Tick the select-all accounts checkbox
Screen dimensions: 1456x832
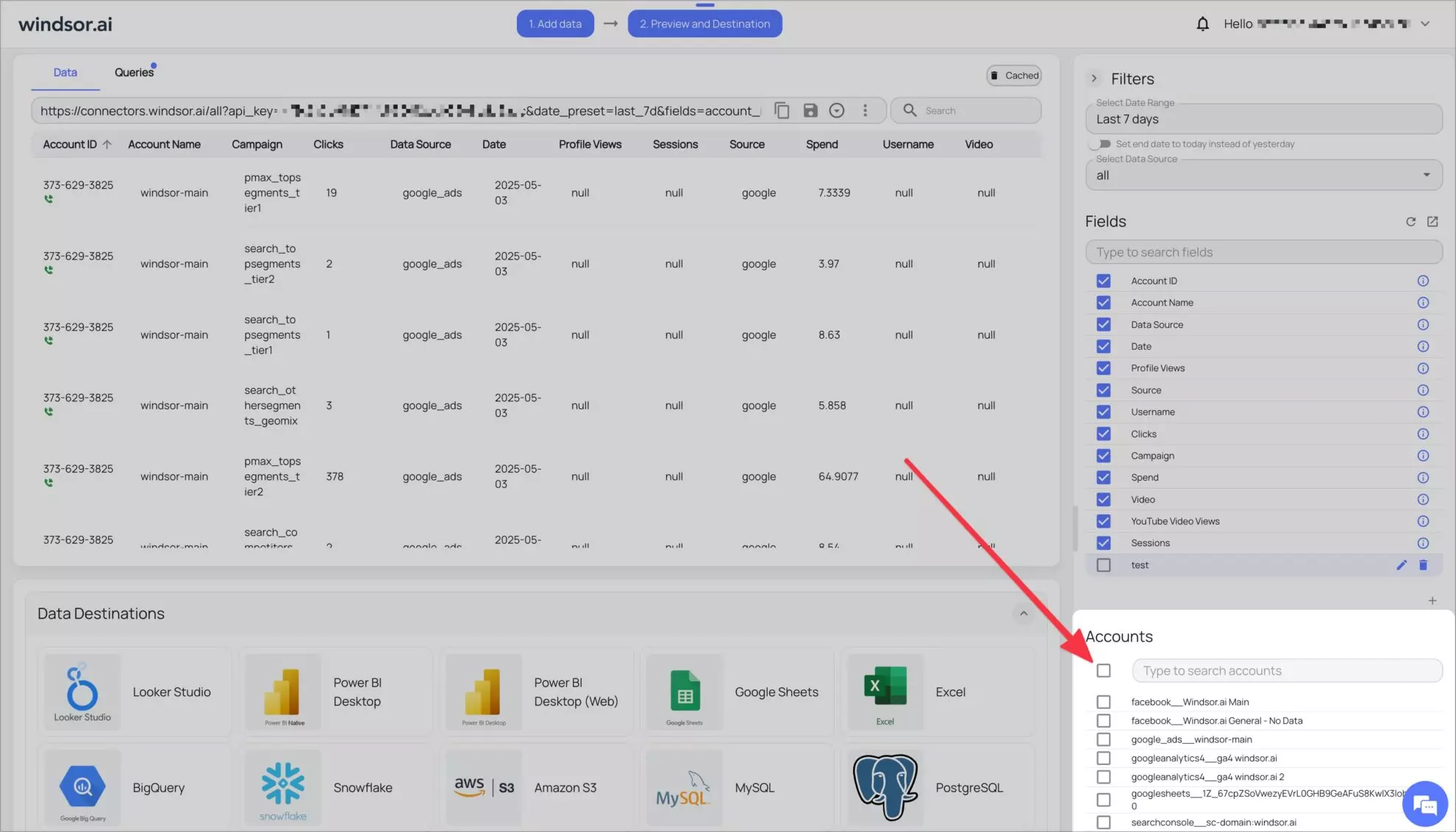coord(1103,670)
